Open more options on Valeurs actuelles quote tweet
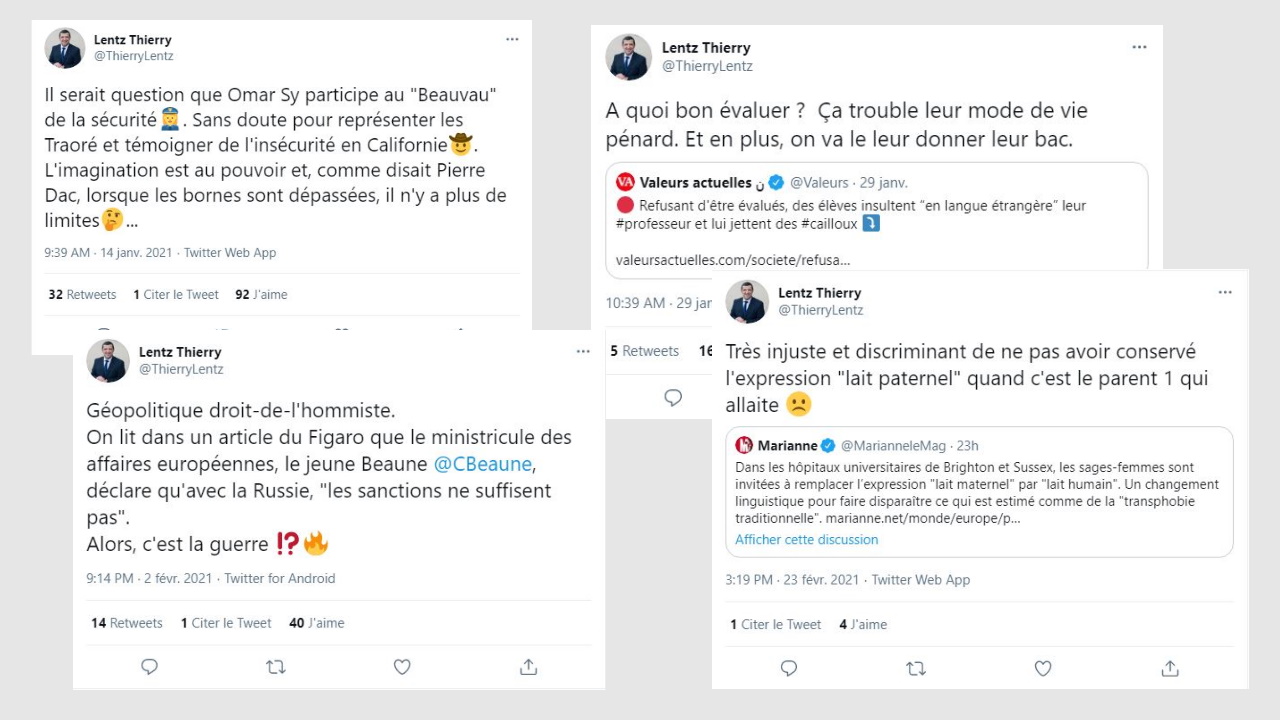The image size is (1280, 720). click(x=1139, y=47)
